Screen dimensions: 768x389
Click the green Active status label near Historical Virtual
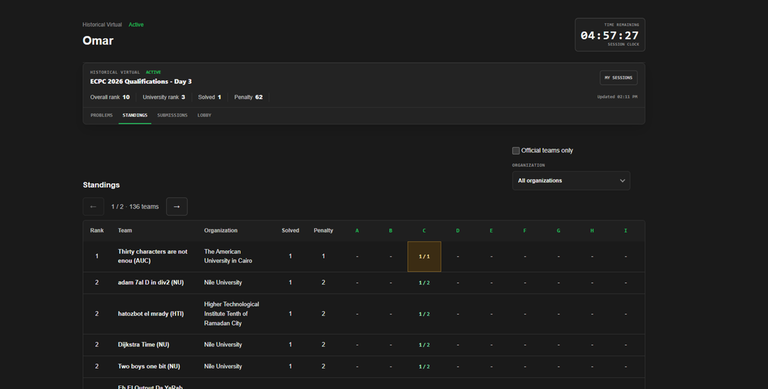point(136,24)
